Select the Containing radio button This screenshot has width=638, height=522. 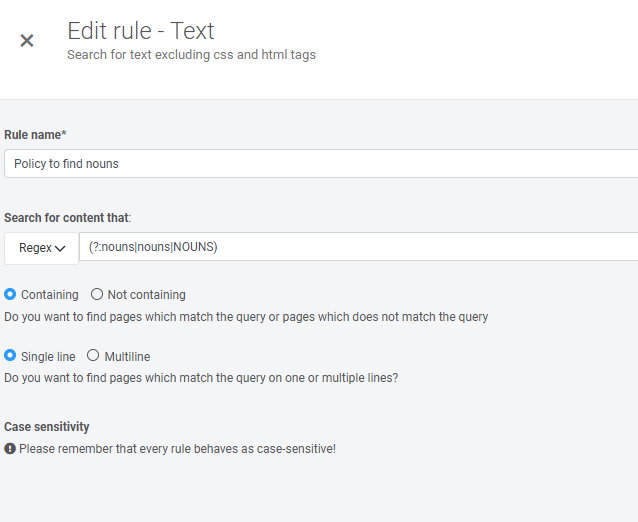(10, 295)
